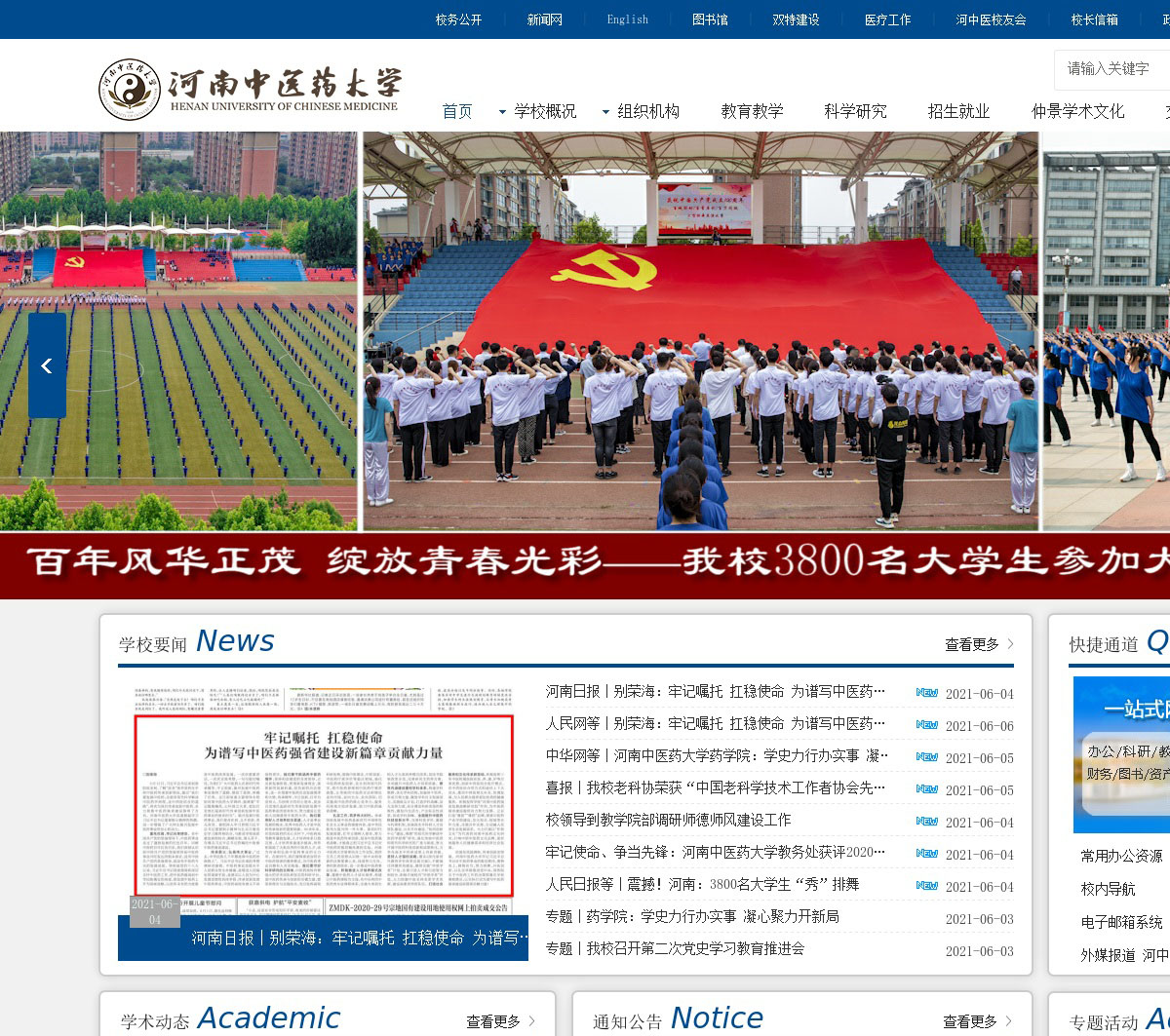The height and width of the screenshot is (1036, 1170).
Task: Open 查看更多 in the News section
Action: (979, 644)
